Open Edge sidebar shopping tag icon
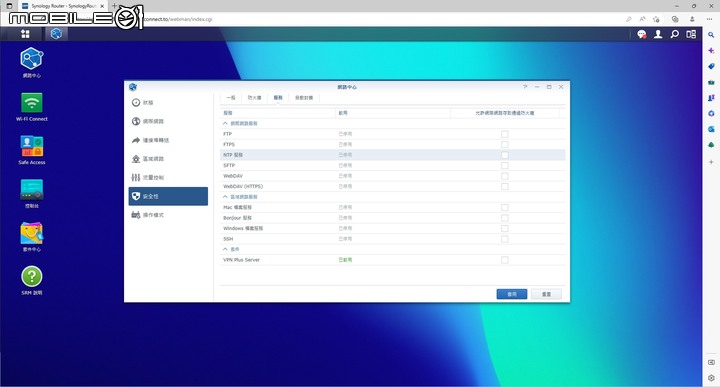The height and width of the screenshot is (387, 720). point(711,66)
